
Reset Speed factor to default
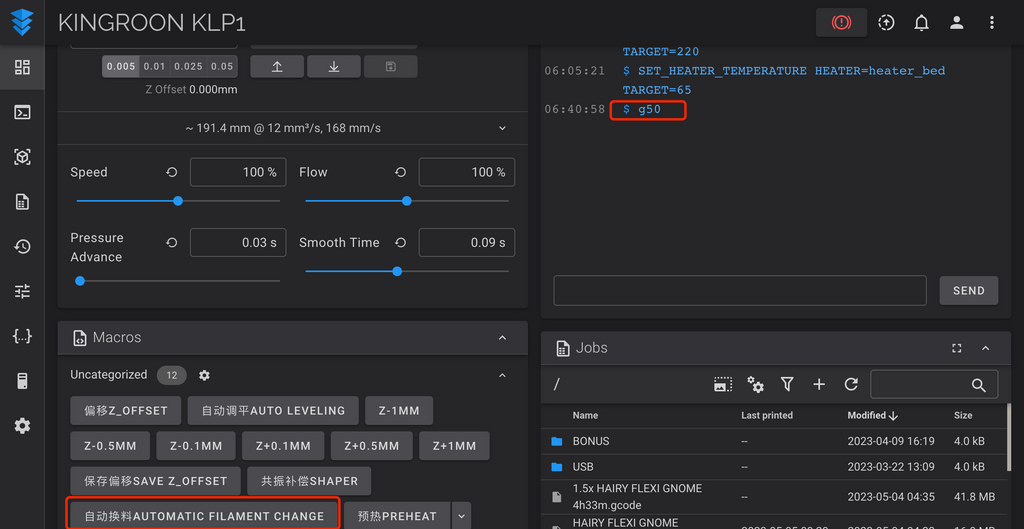click(172, 172)
